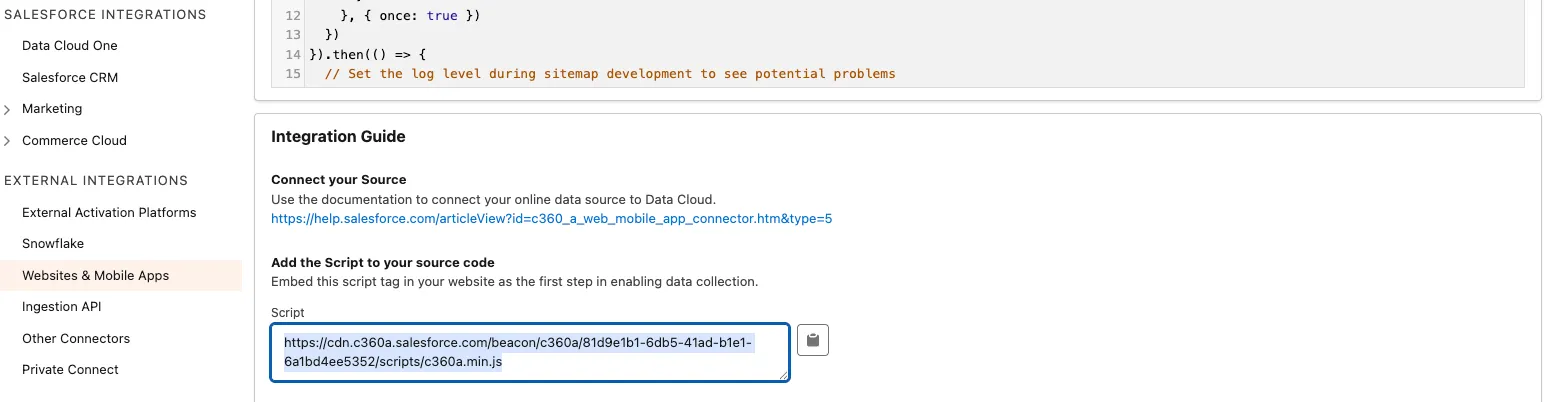The height and width of the screenshot is (402, 1550).
Task: Click the Integration Guide heading
Action: coord(338,137)
